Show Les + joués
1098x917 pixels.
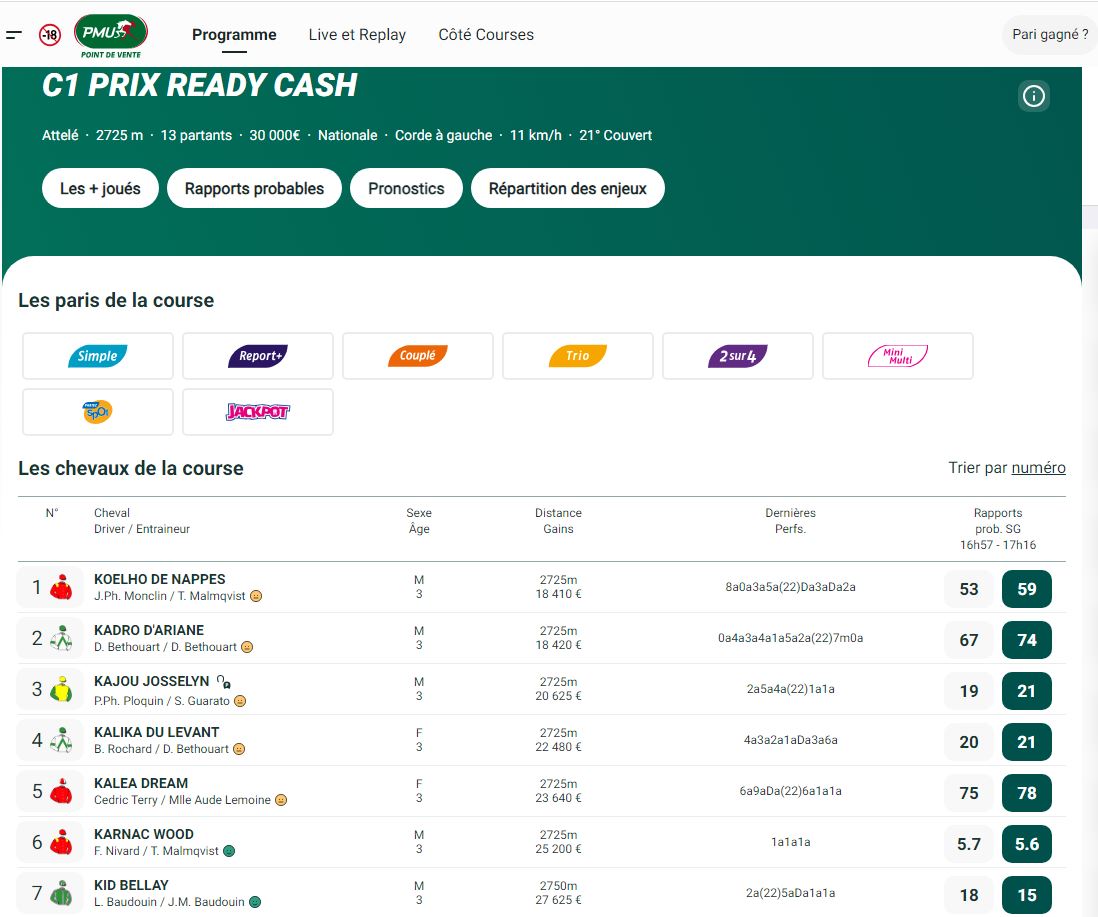(100, 188)
